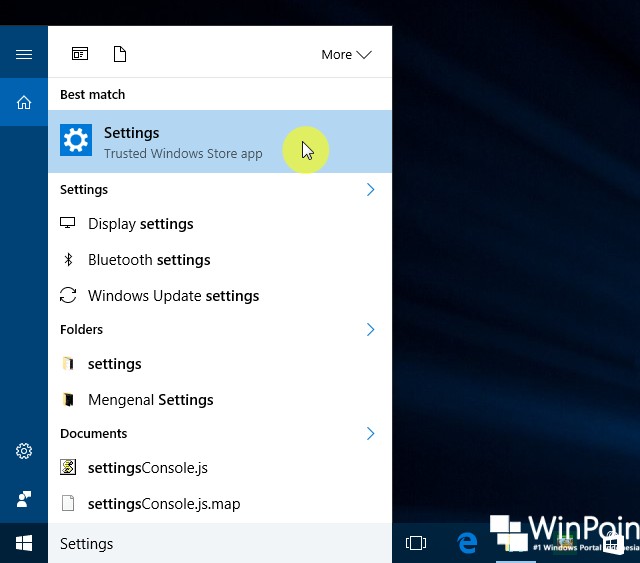640x563 pixels.
Task: Open Task View on the taskbar
Action: click(416, 543)
